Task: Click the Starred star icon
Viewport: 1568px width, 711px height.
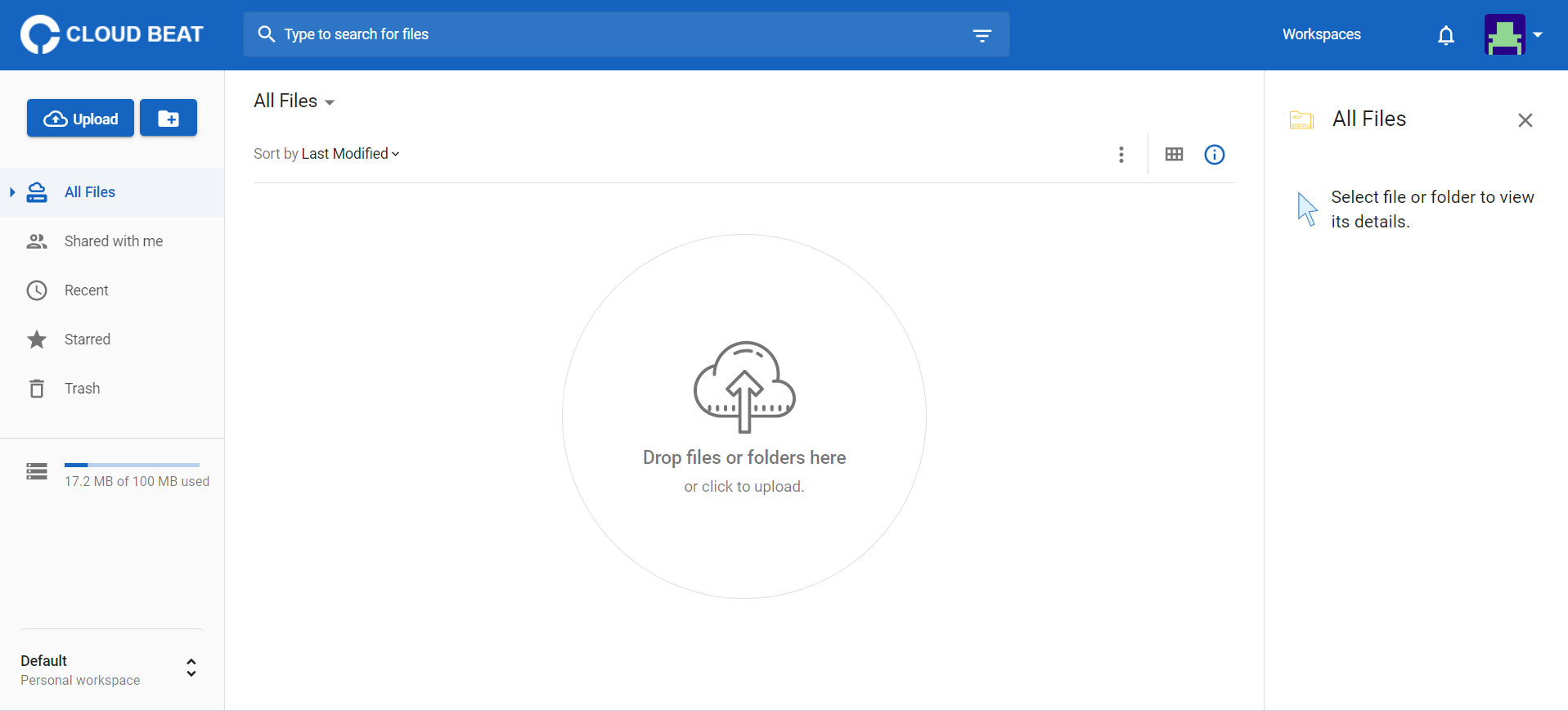Action: pyautogui.click(x=37, y=340)
